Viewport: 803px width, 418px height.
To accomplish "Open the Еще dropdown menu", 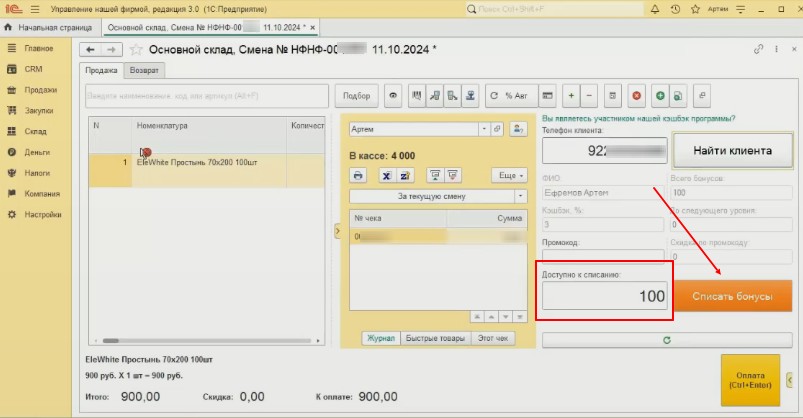I will click(510, 176).
